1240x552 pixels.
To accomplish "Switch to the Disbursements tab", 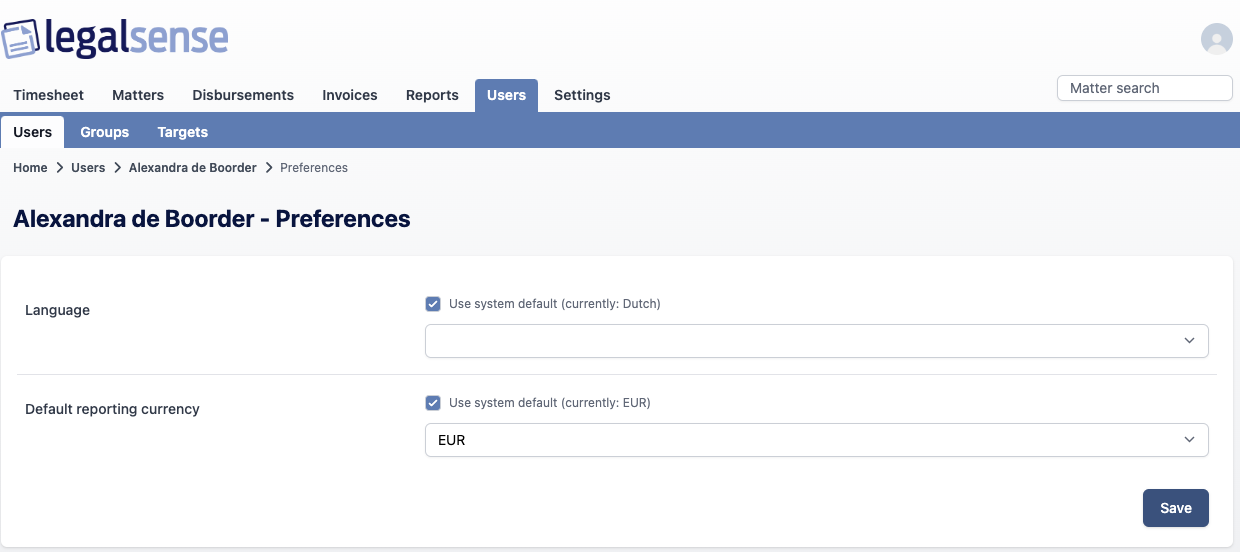I will pyautogui.click(x=243, y=95).
